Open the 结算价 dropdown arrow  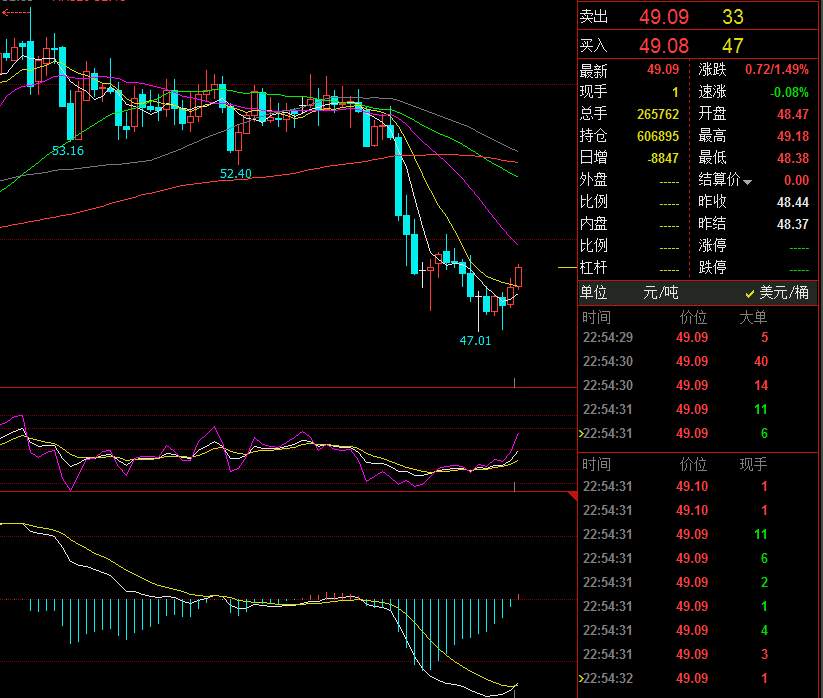pos(747,182)
